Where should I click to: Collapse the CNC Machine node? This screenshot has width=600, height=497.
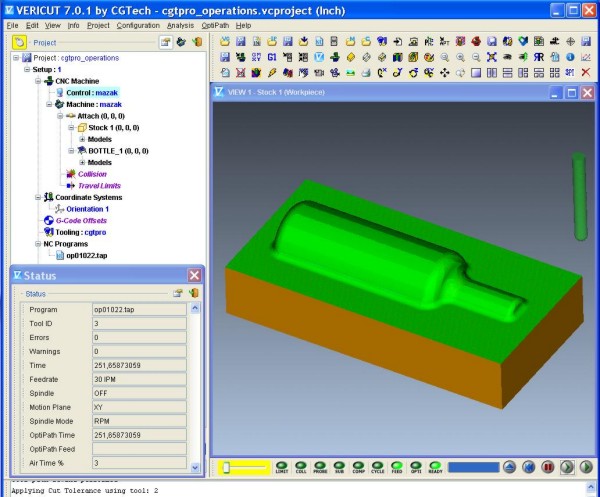(x=38, y=81)
